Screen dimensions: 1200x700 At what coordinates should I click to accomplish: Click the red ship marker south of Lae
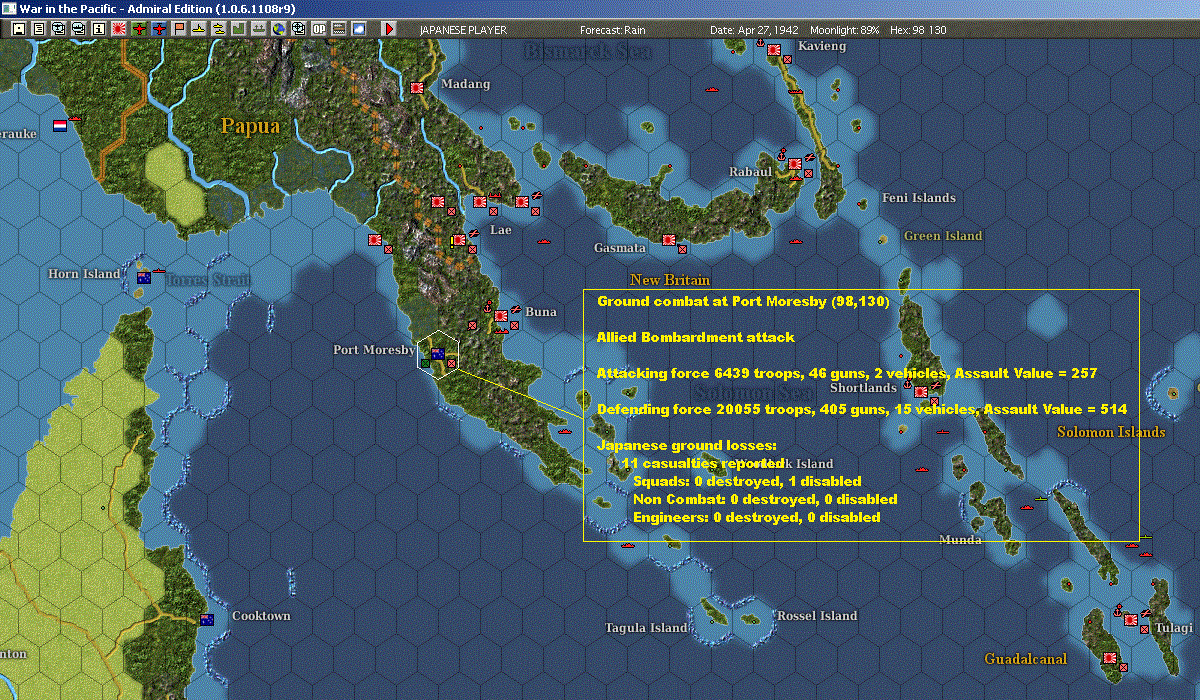(x=545, y=240)
